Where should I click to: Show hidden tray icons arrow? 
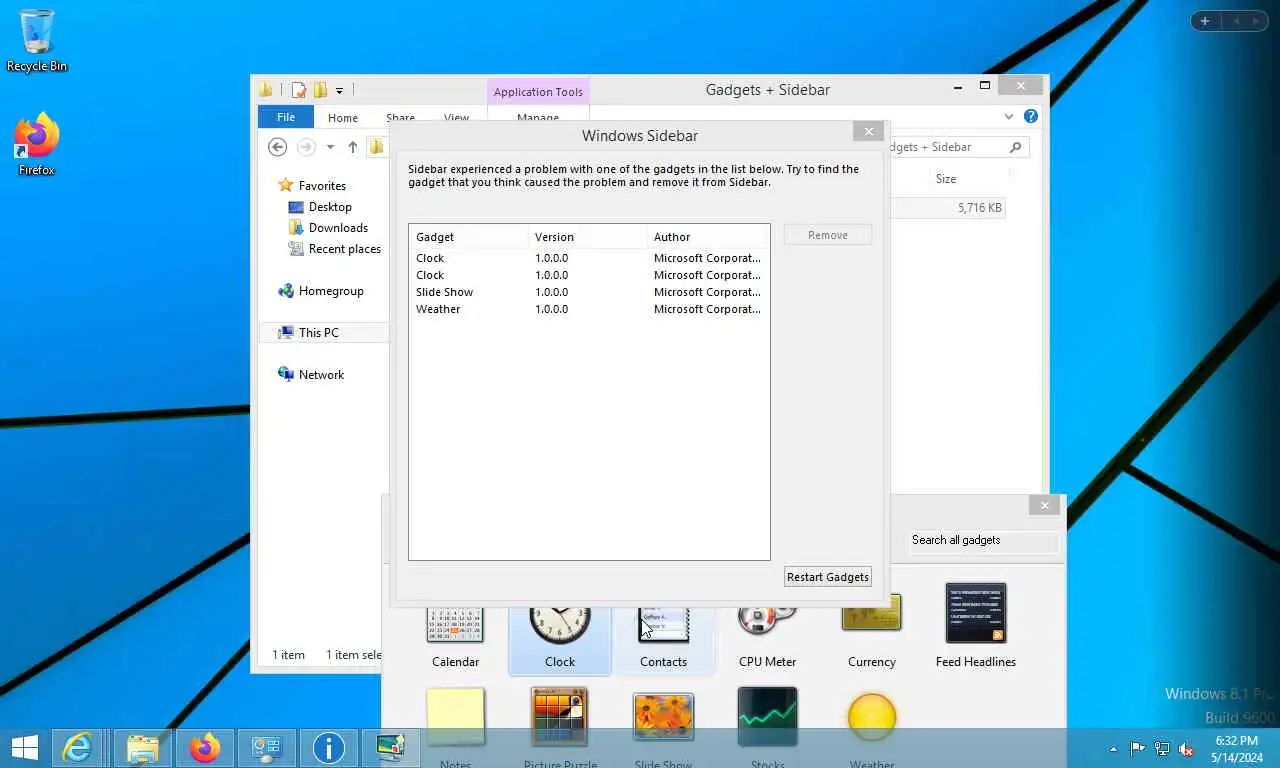pos(1113,749)
